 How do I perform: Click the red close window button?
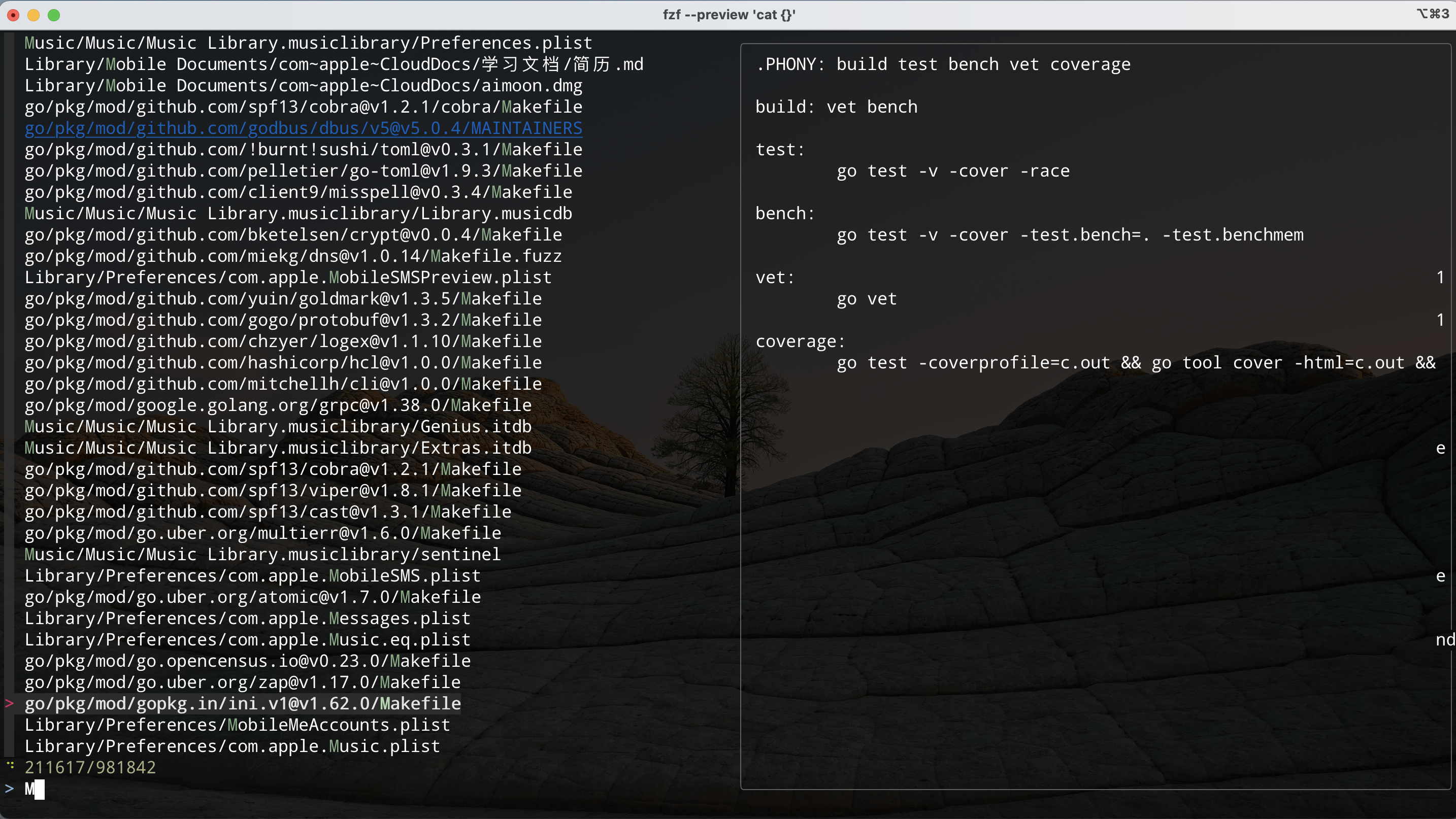click(x=14, y=15)
